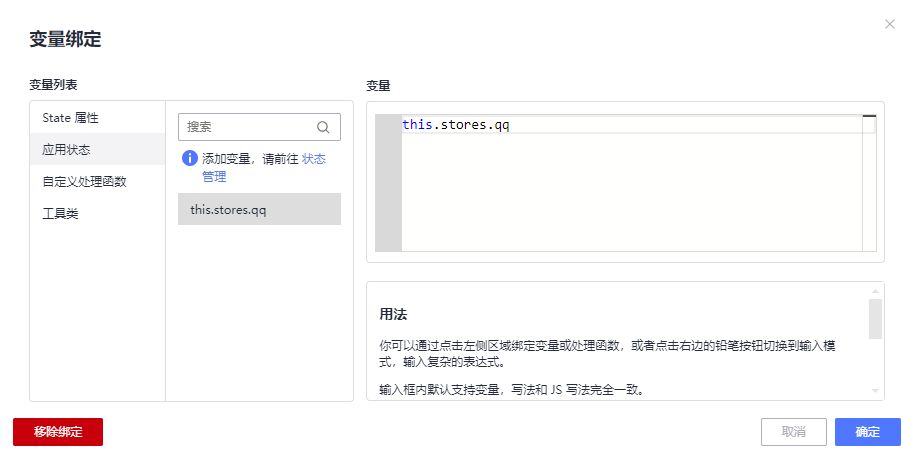913x460 pixels.
Task: Select the 应用状态 category
Action: tap(98, 150)
